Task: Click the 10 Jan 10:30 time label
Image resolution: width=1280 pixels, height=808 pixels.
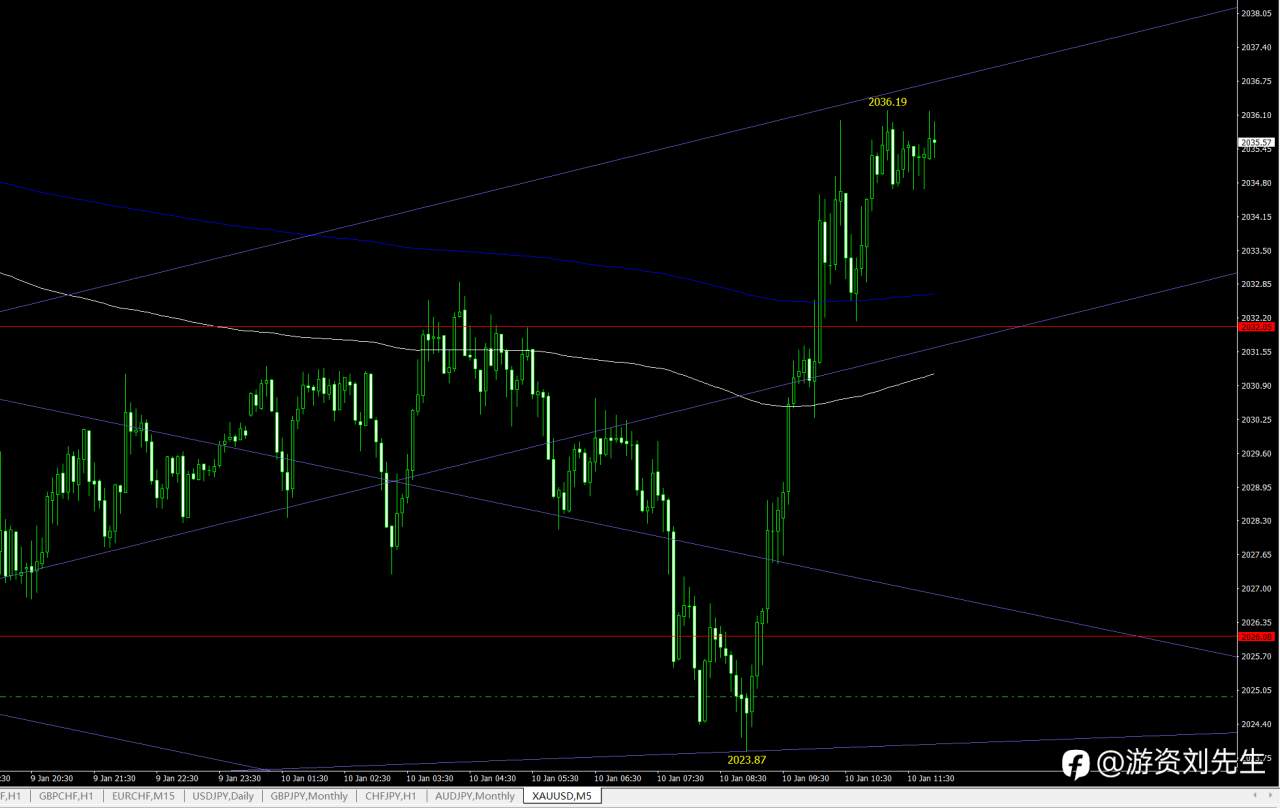Action: coord(868,777)
